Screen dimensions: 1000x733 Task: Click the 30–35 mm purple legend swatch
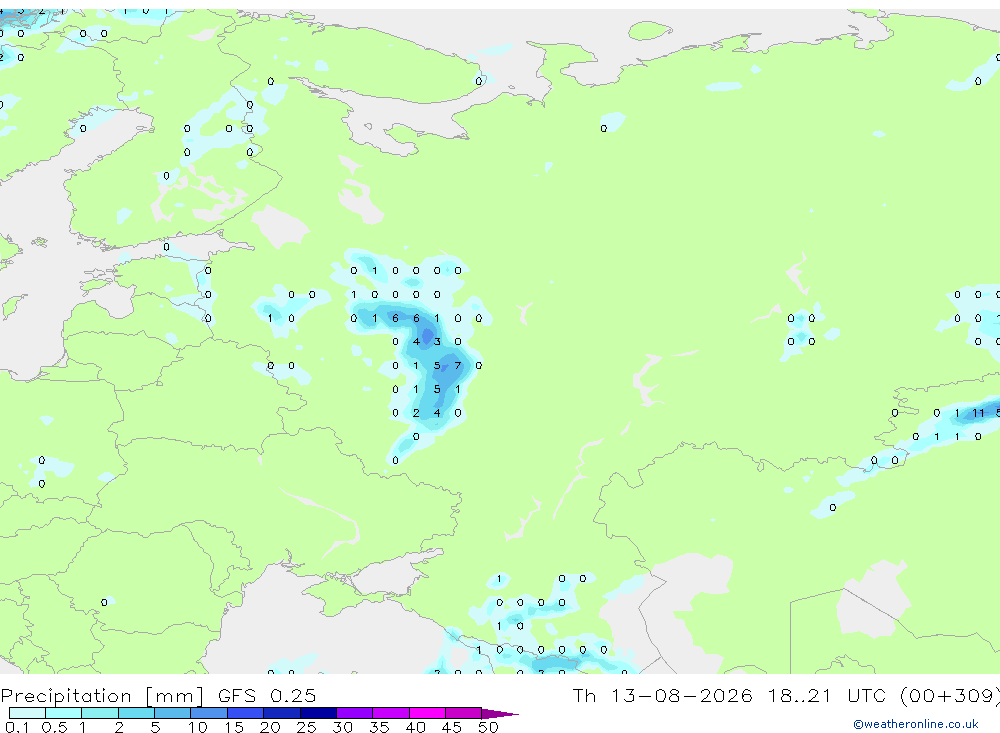[354, 713]
